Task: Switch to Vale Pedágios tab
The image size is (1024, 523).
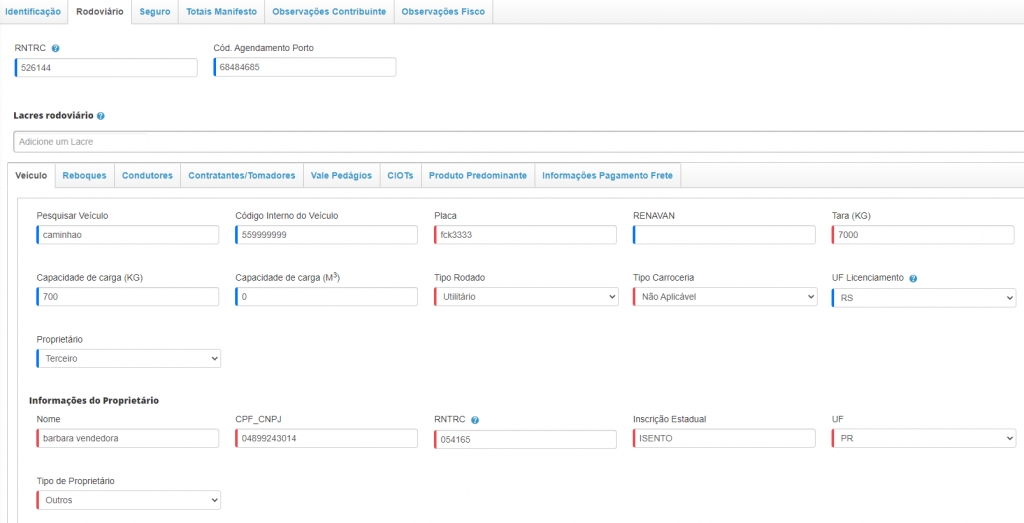Action: pos(341,175)
